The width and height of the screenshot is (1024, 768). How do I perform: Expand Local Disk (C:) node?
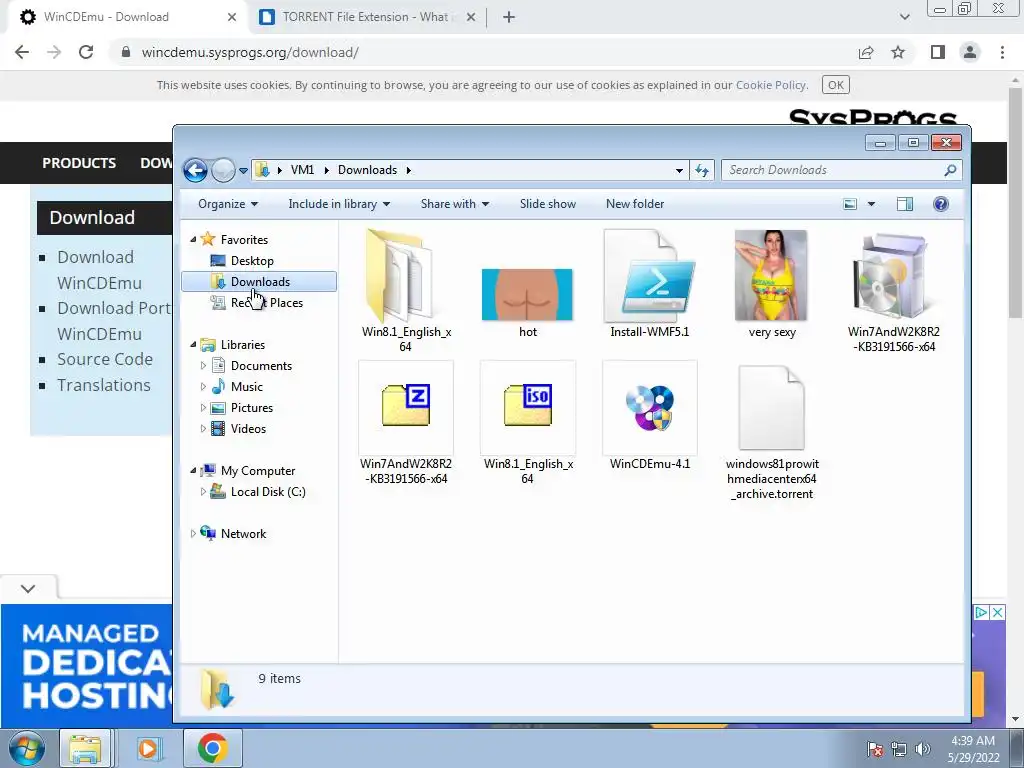coord(203,492)
